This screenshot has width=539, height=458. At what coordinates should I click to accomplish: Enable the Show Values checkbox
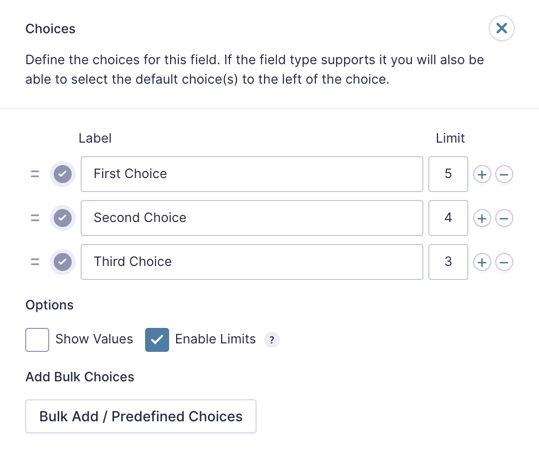pos(37,340)
